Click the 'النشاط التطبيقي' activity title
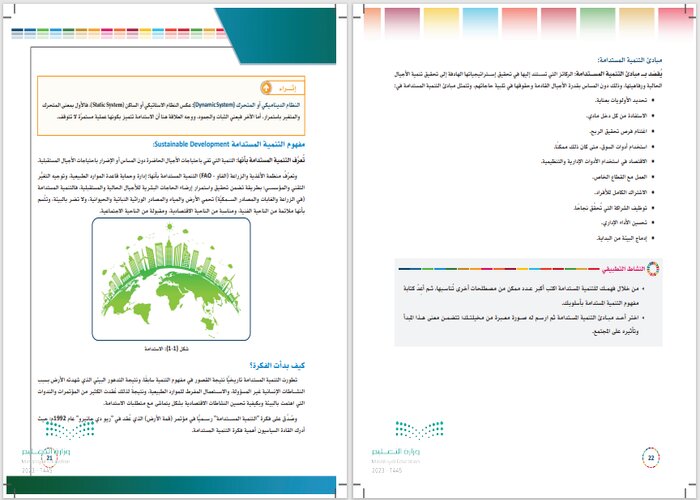 [624, 269]
